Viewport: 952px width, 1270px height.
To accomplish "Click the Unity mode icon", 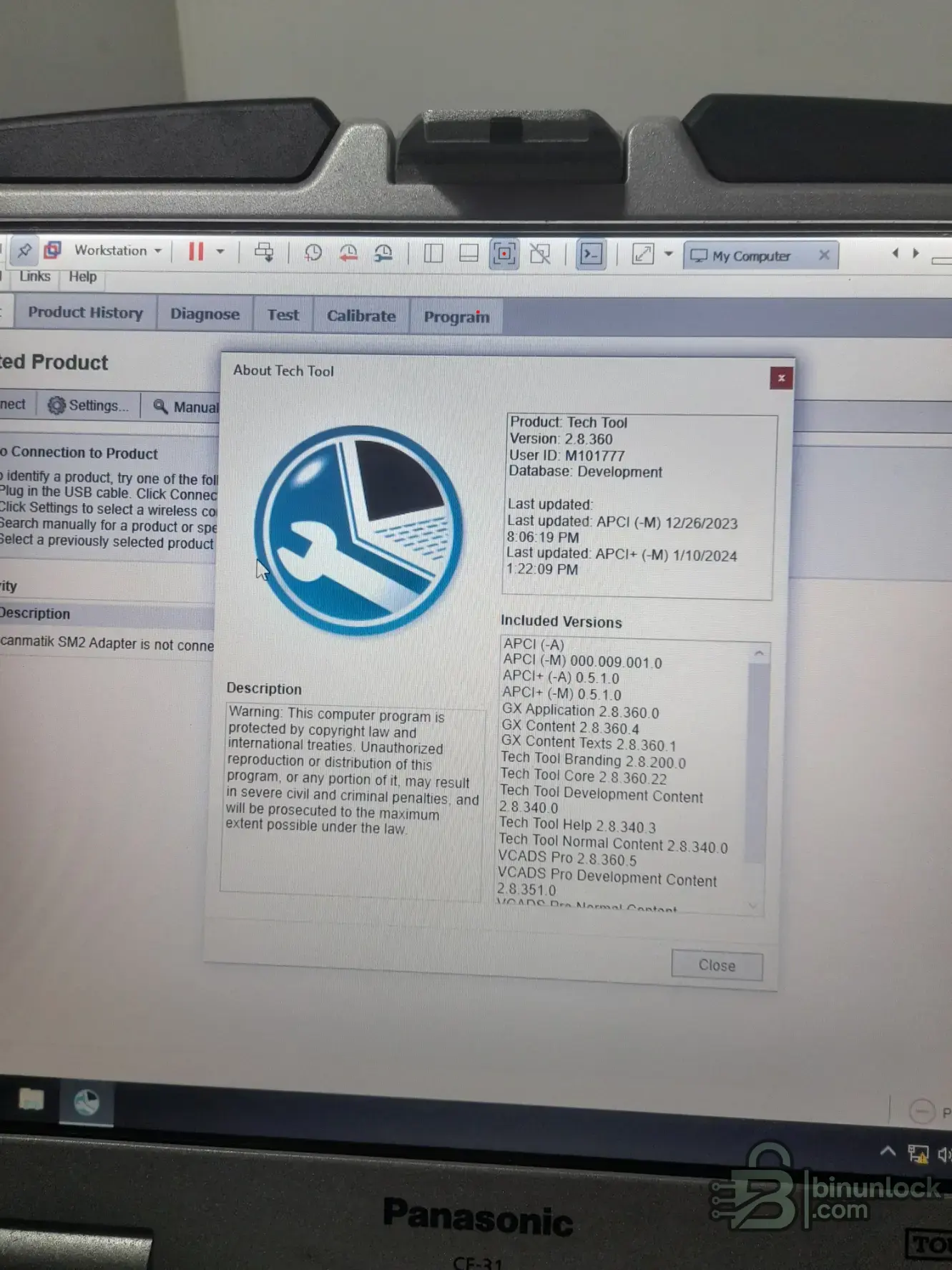I will point(540,254).
